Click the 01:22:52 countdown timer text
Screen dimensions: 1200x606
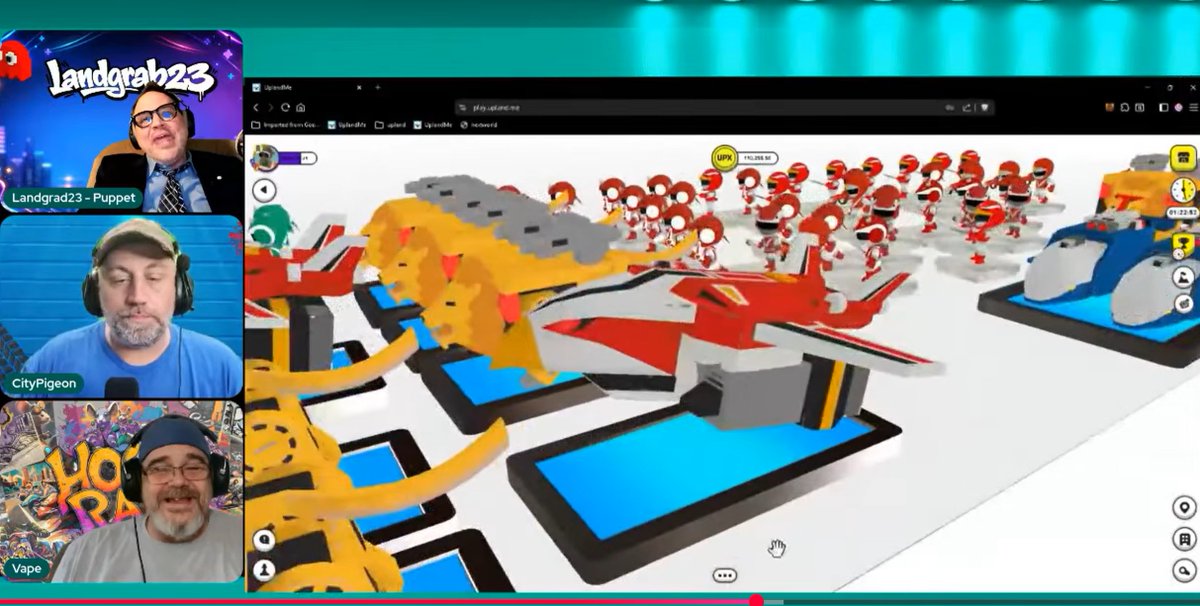tap(1181, 212)
